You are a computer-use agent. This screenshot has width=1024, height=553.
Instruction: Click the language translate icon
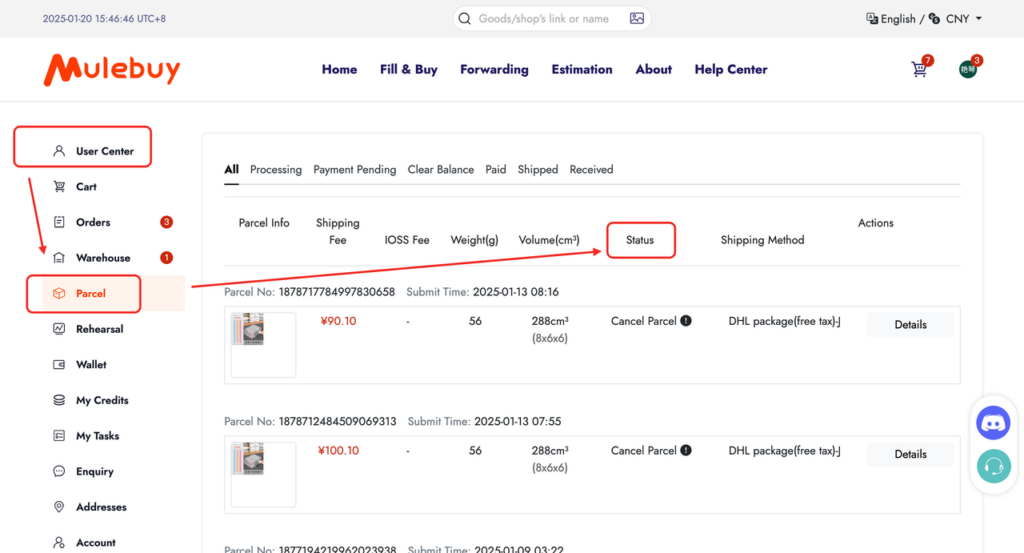(872, 18)
